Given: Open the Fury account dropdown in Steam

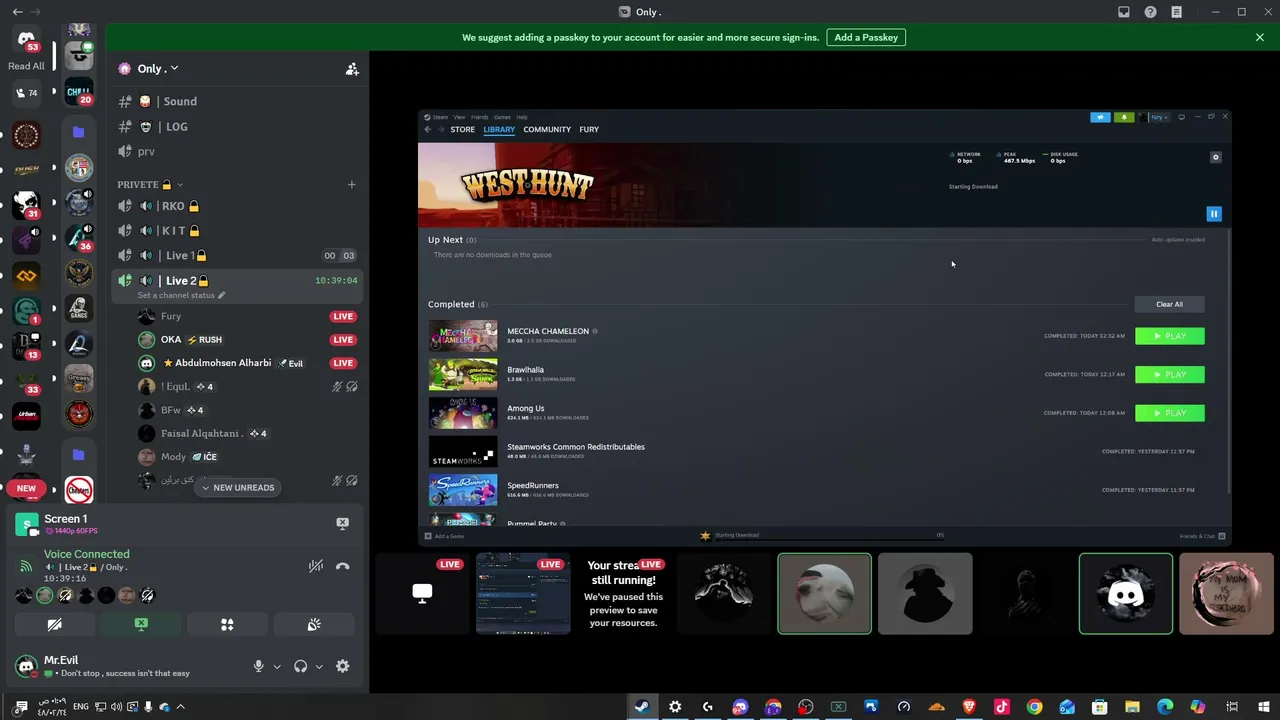Looking at the screenshot, I should (1158, 117).
